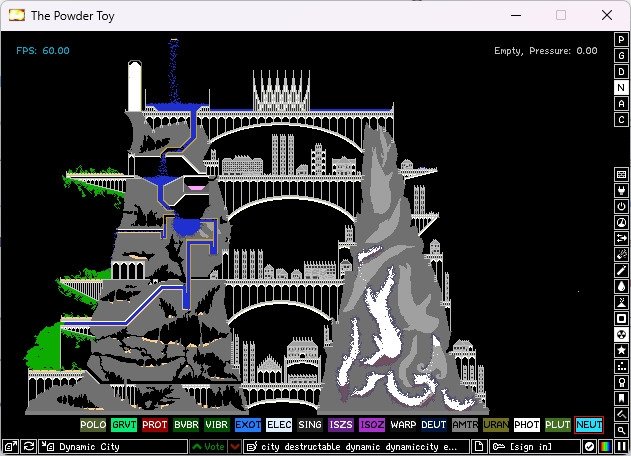
Task: Open the save browser icon
Action: click(x=10, y=446)
